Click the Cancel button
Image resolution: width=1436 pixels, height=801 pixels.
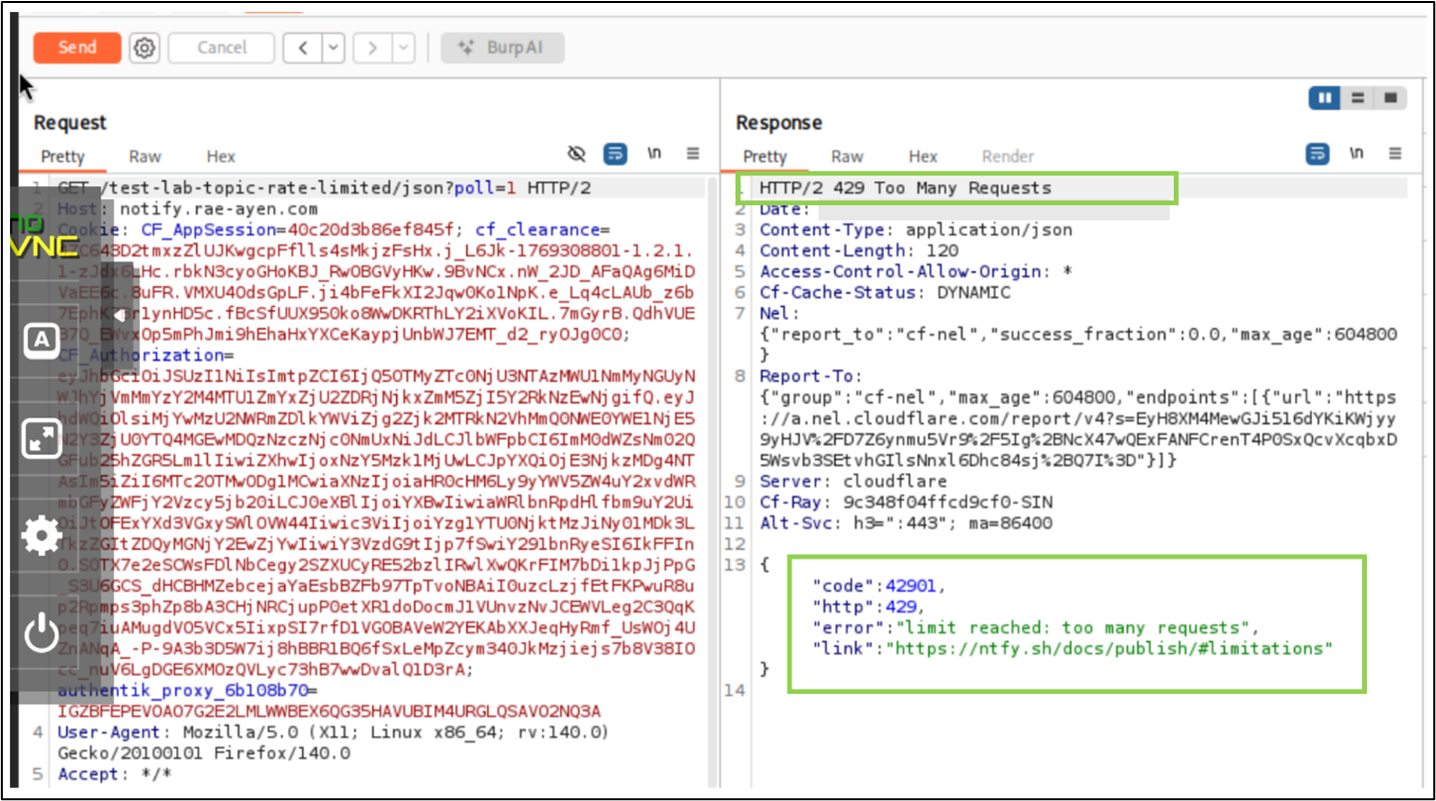[x=221, y=47]
